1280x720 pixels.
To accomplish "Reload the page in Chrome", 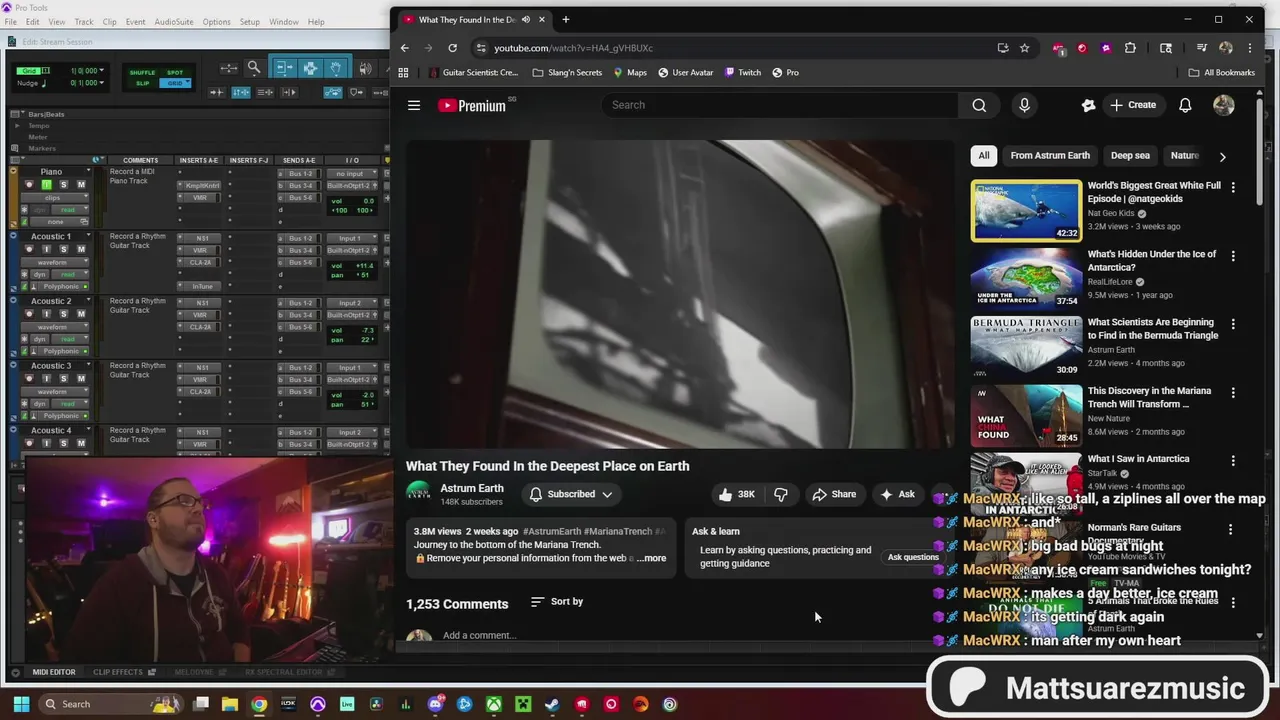I will point(452,48).
